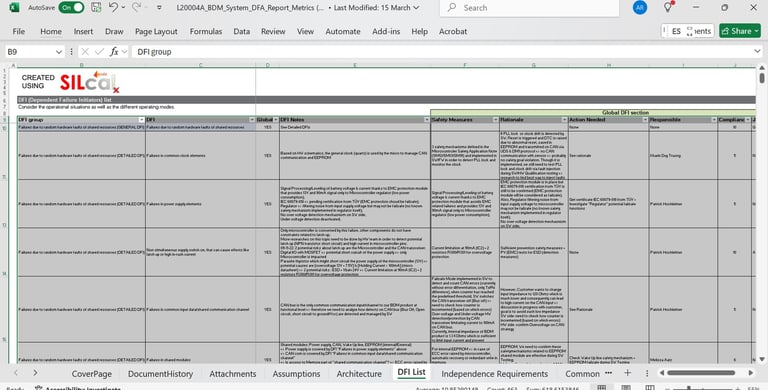
Task: Open the Rationale column filter dropdown
Action: point(564,120)
